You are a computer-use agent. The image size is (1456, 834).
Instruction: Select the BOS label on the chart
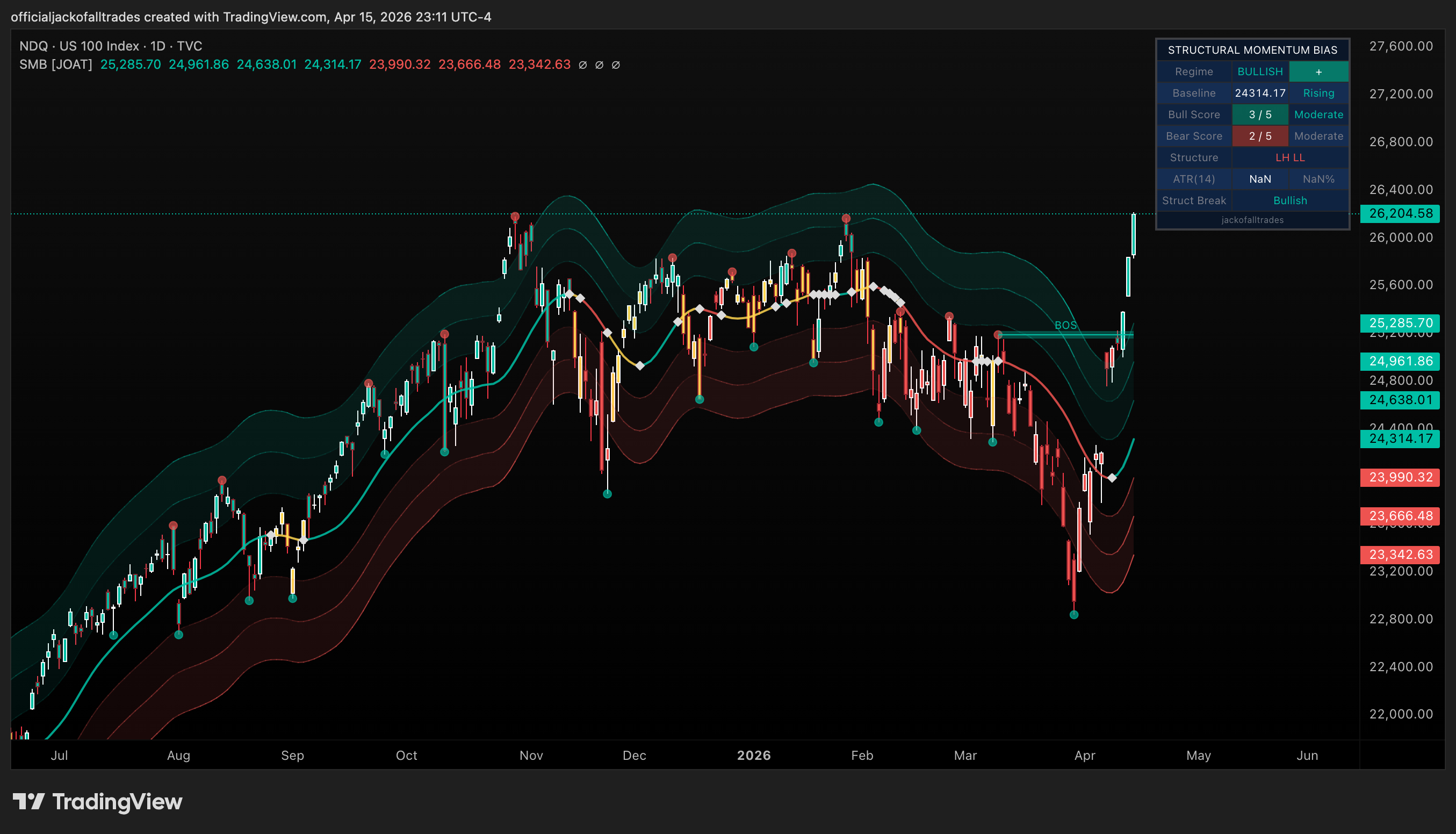(x=1065, y=325)
